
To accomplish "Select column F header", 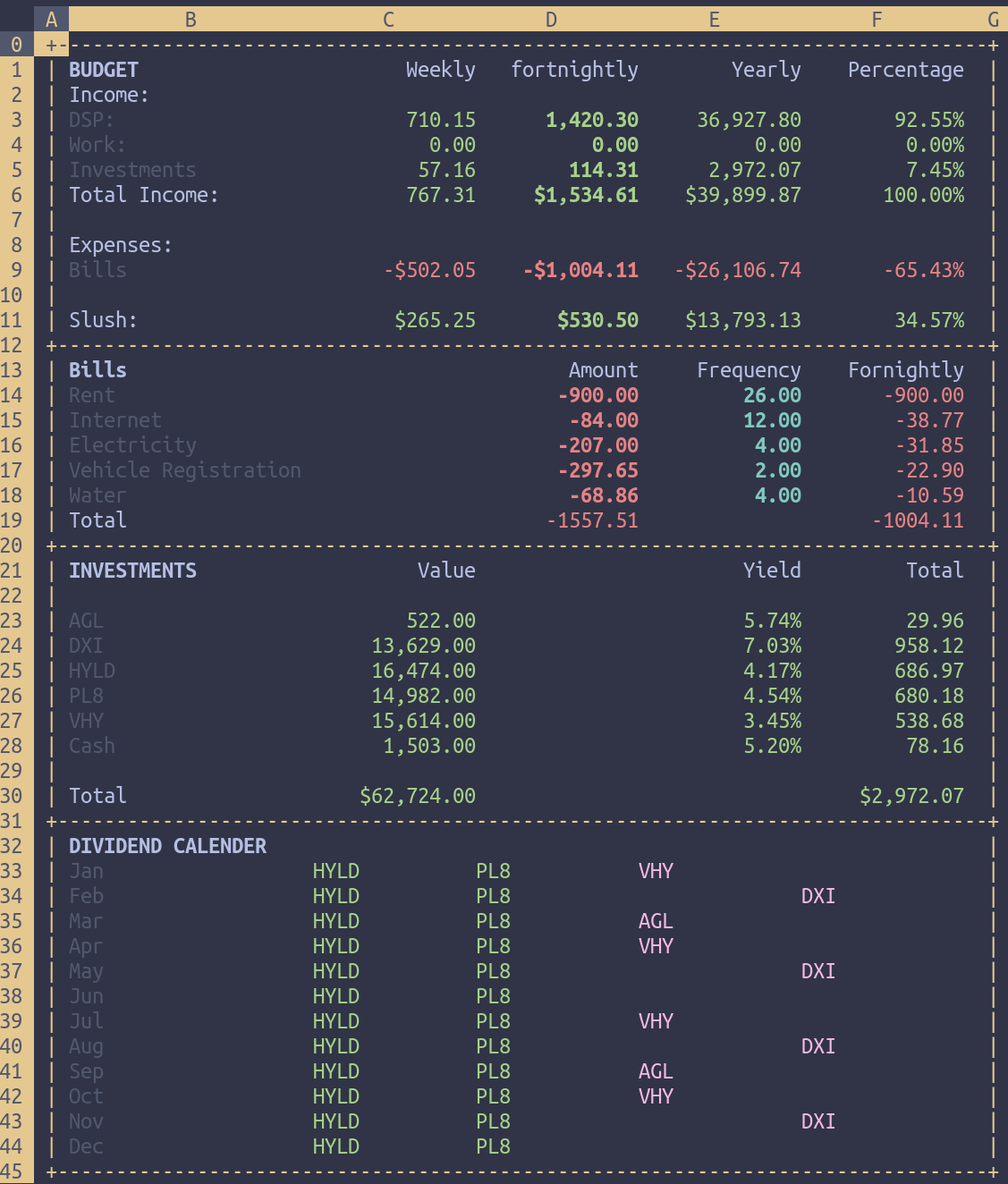I will coord(877,20).
